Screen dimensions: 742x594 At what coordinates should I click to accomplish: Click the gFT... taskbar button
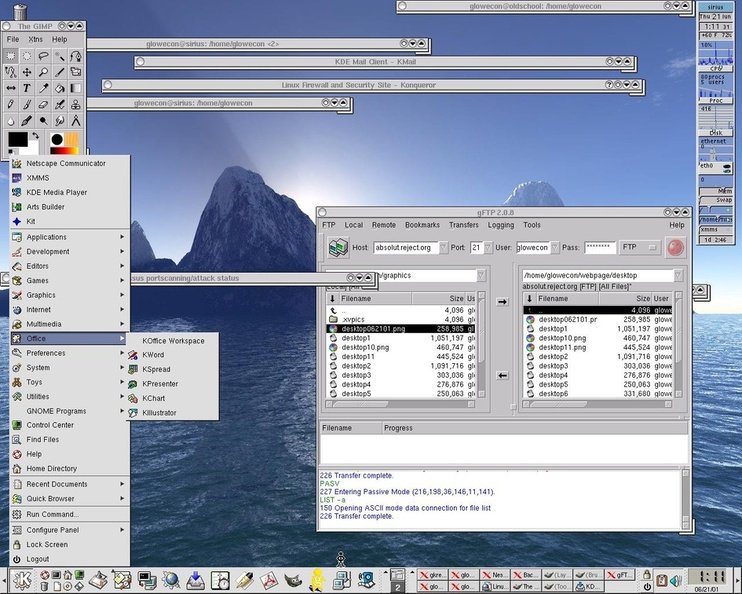[x=620, y=575]
